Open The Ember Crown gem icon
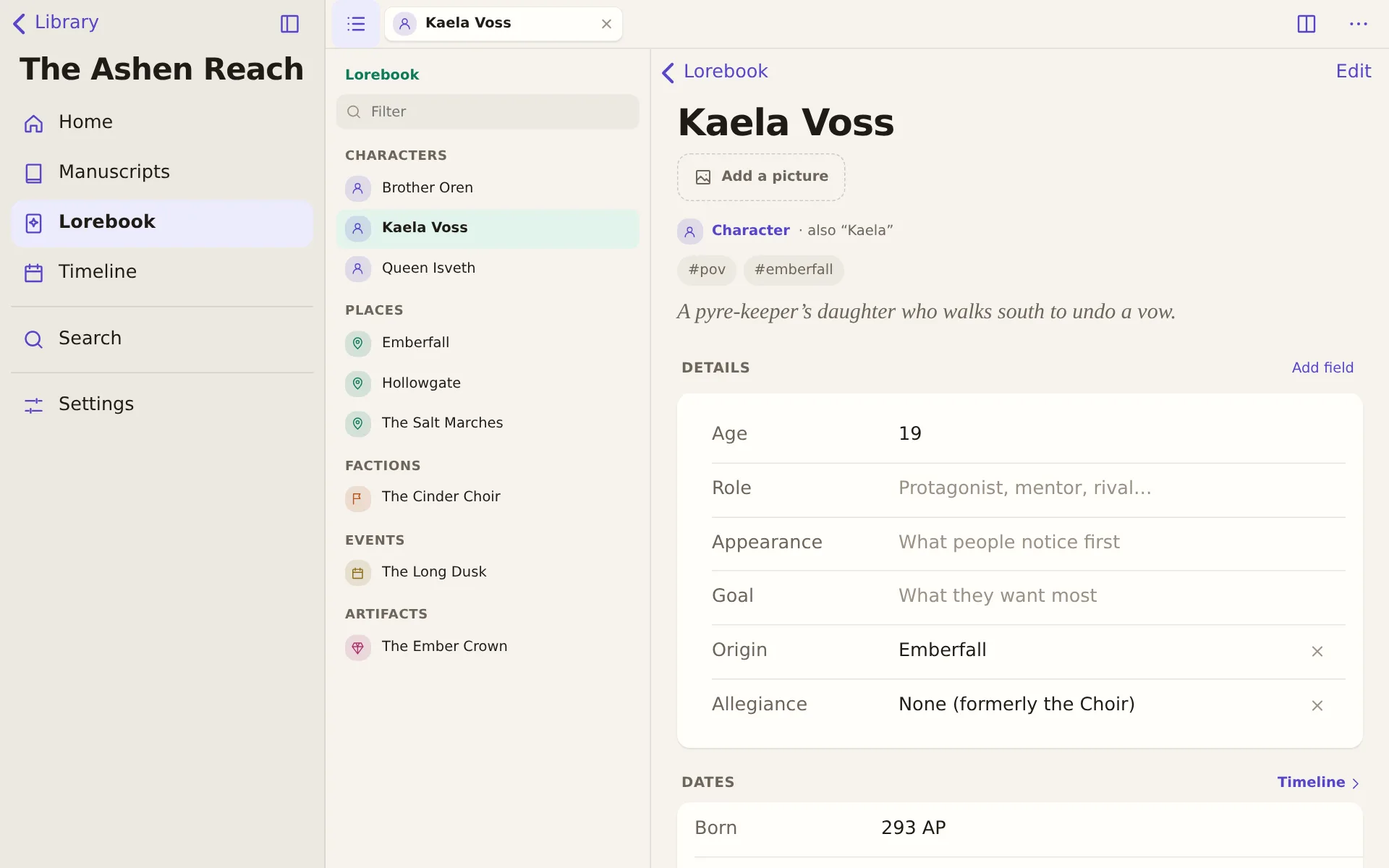1389x868 pixels. [357, 647]
